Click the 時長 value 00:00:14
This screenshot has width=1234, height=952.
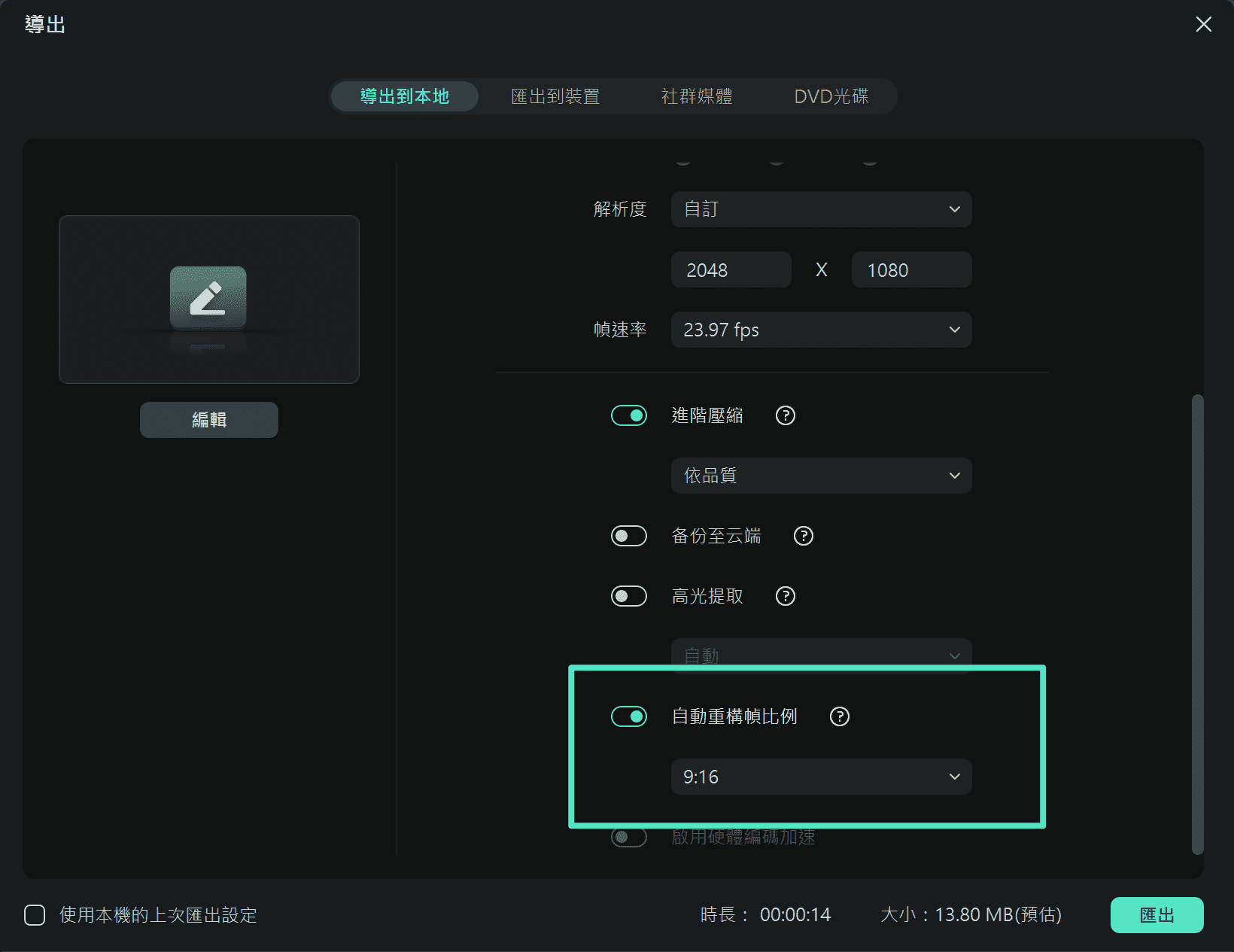795,915
